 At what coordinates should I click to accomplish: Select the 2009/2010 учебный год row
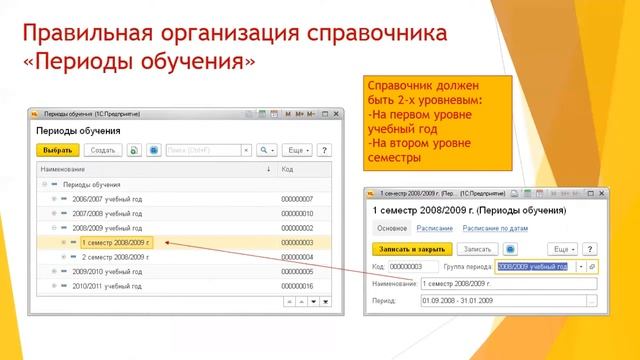(184, 271)
